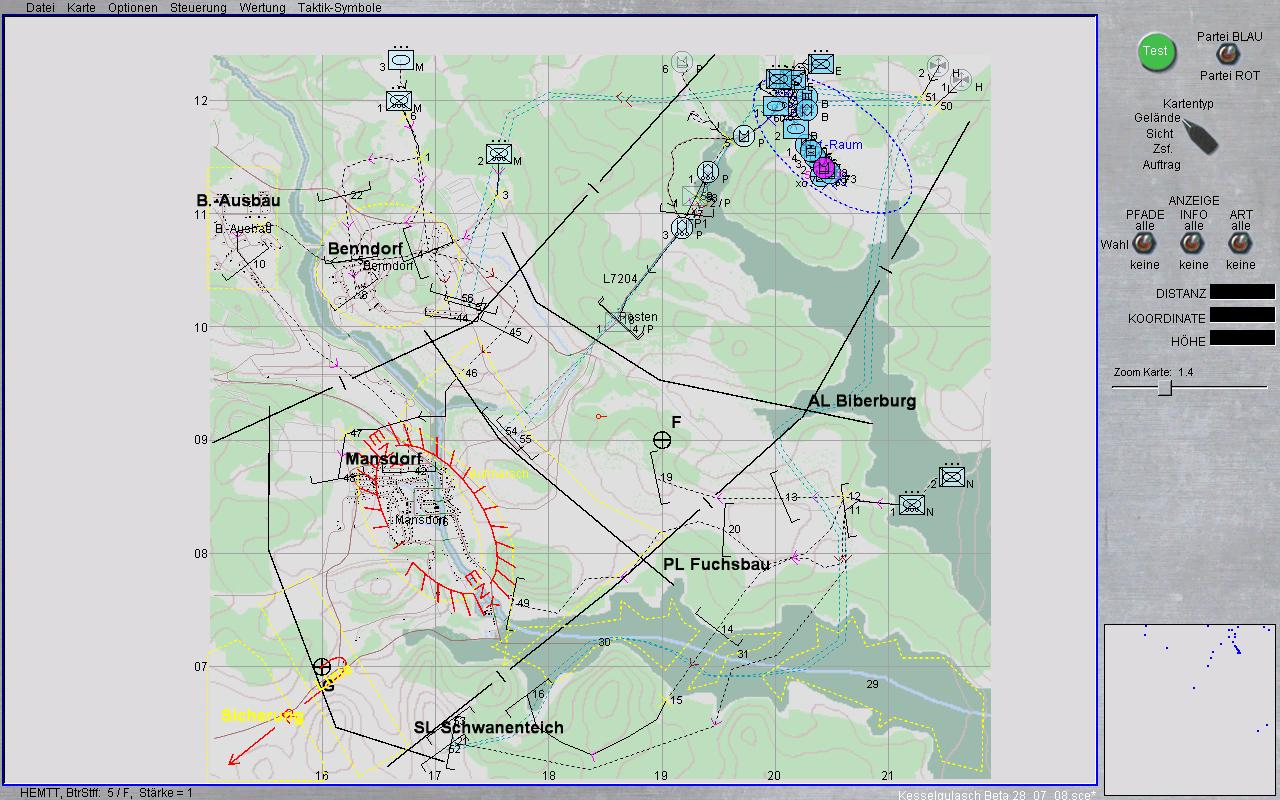Open the Taktik-Symbole menu
This screenshot has height=800, width=1280.
coord(339,7)
